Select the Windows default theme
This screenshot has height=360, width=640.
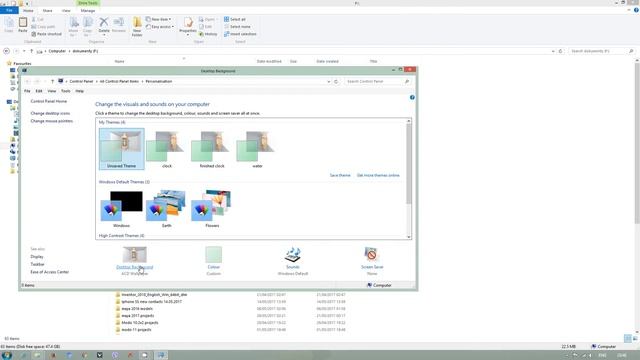(122, 209)
